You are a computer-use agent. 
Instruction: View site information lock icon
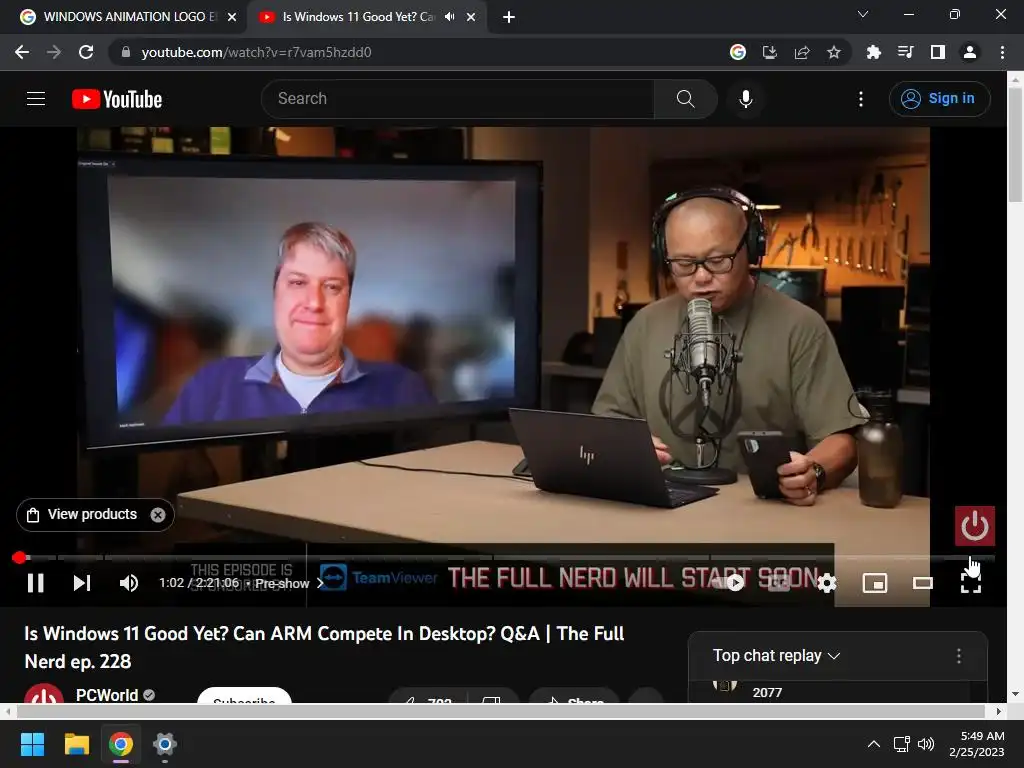[125, 52]
